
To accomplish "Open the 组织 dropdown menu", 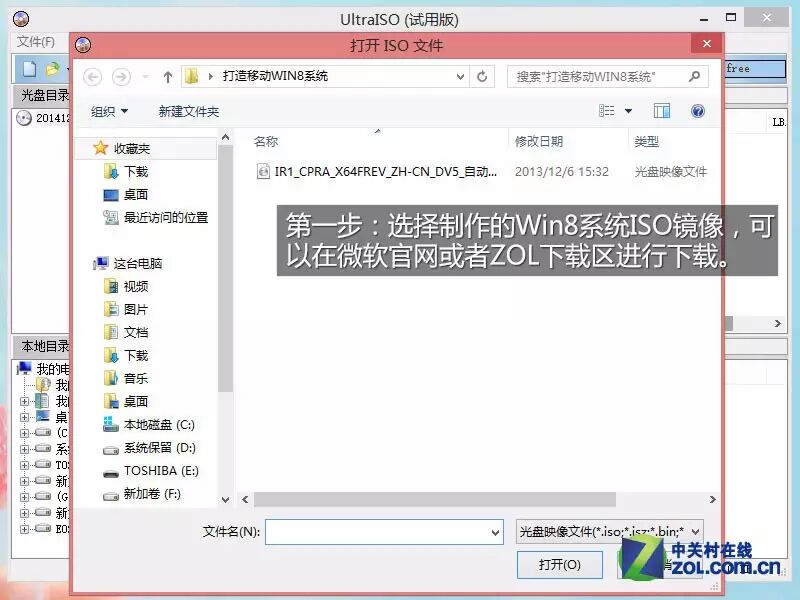I will [x=109, y=111].
